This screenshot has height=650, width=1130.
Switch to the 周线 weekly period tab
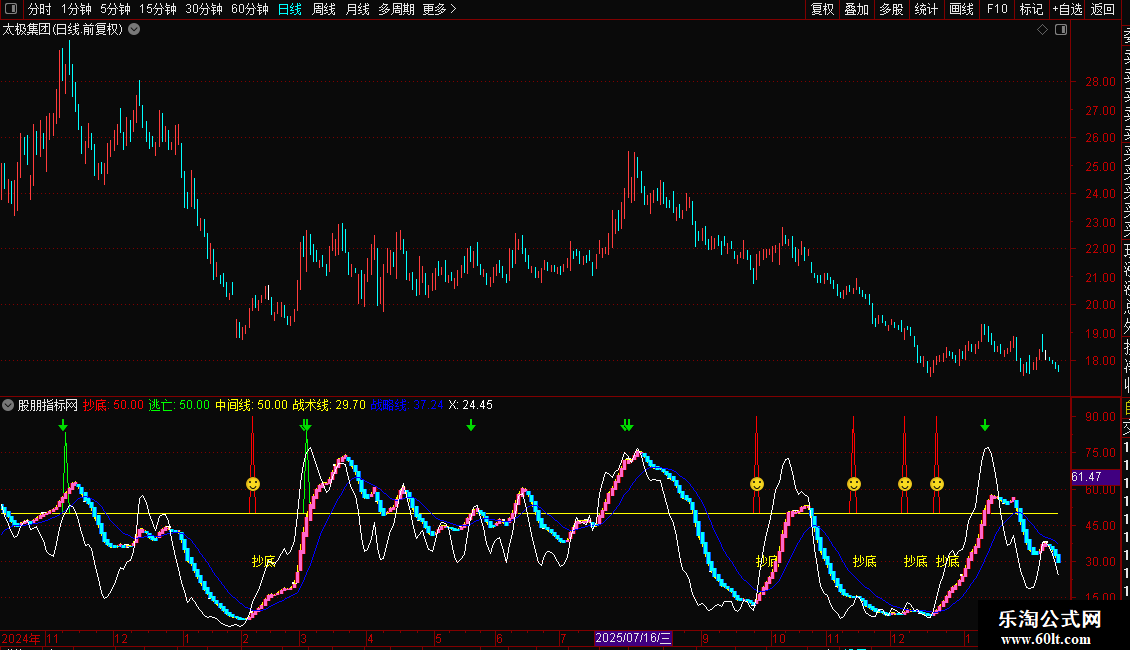pyautogui.click(x=323, y=9)
